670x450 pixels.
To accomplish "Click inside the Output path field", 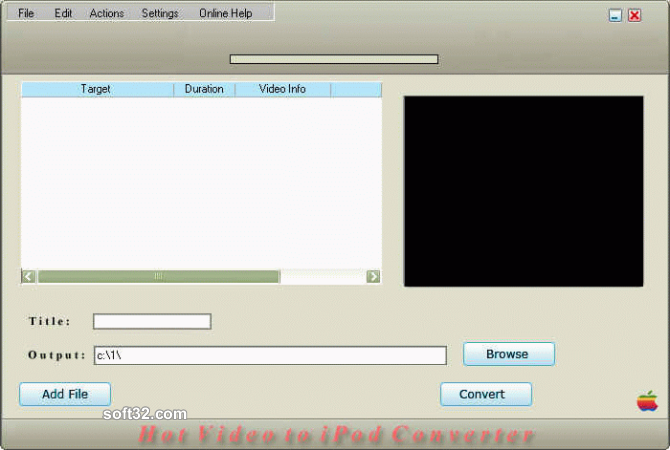I will [270, 356].
